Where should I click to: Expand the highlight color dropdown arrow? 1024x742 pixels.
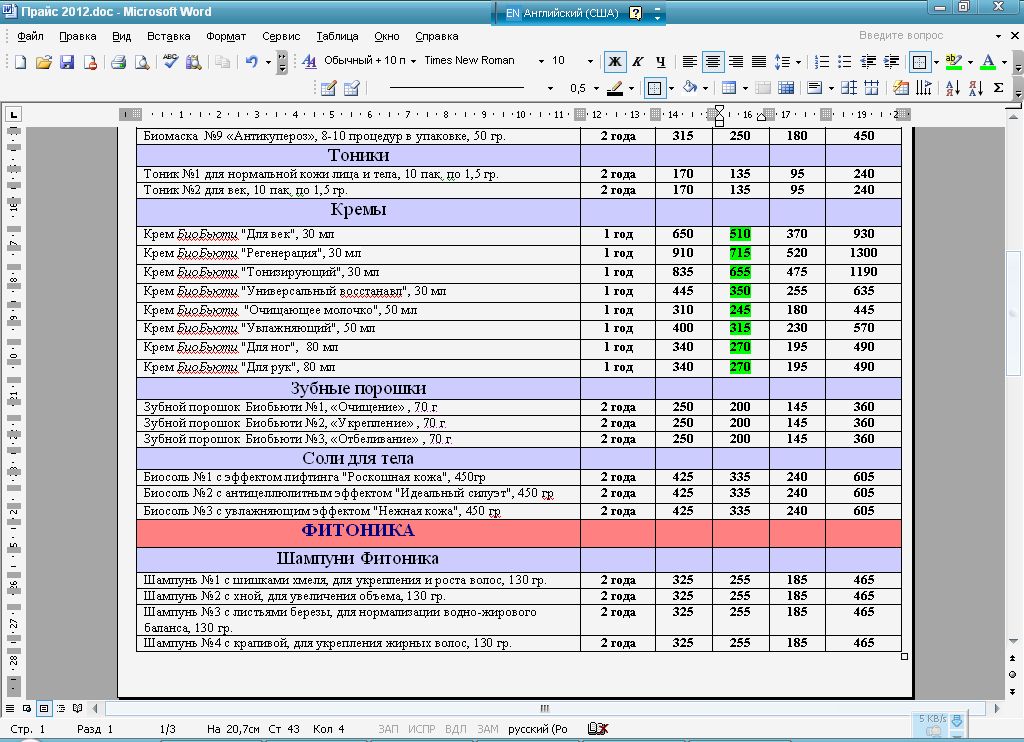[970, 62]
